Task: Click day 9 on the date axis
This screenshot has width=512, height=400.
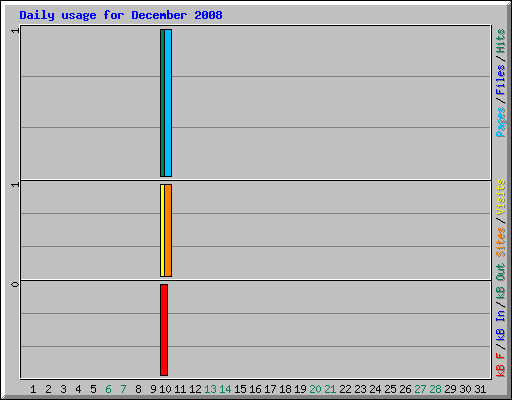Action: (153, 389)
